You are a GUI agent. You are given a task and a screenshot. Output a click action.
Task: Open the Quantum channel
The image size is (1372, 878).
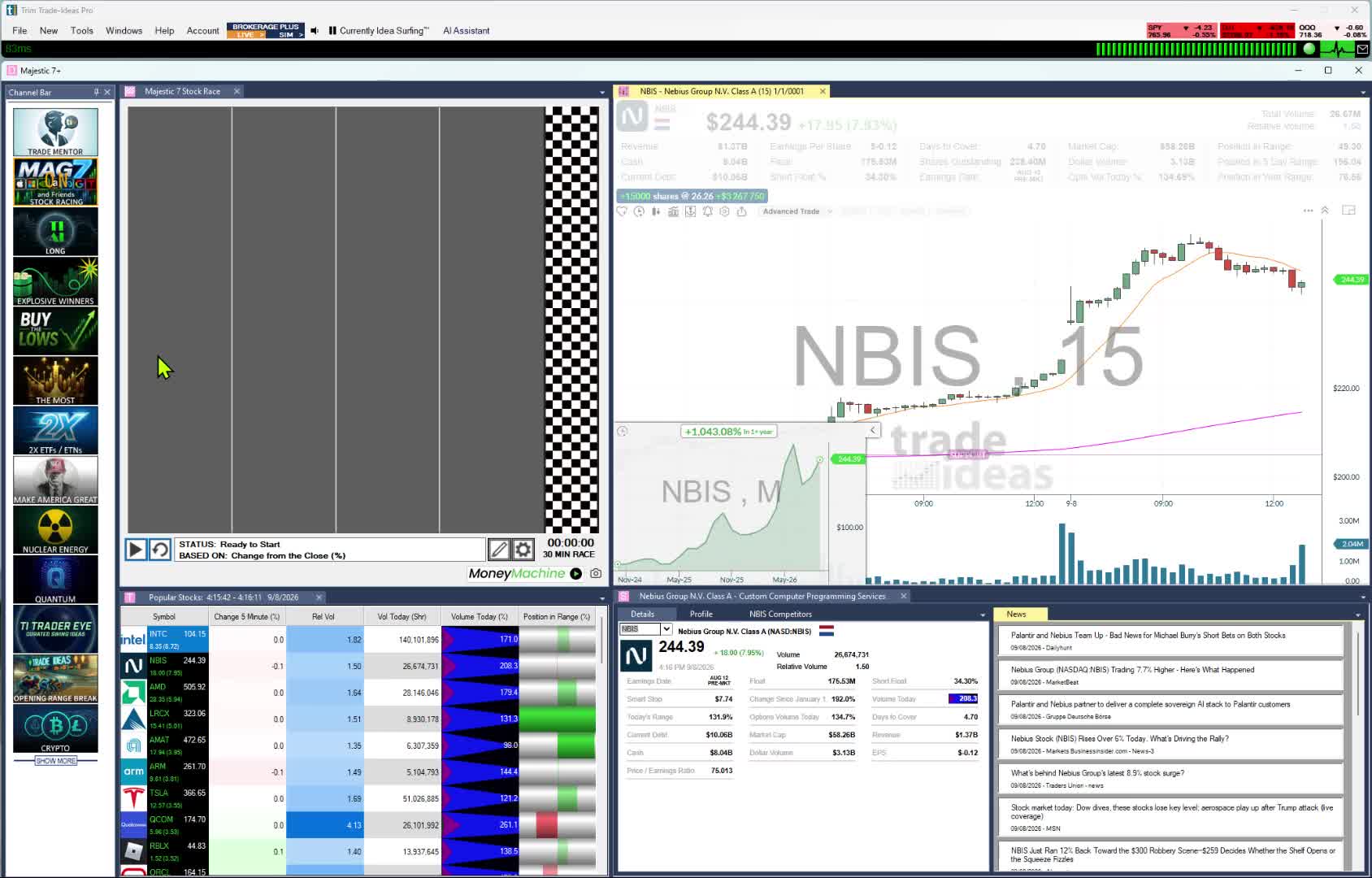coord(55,580)
